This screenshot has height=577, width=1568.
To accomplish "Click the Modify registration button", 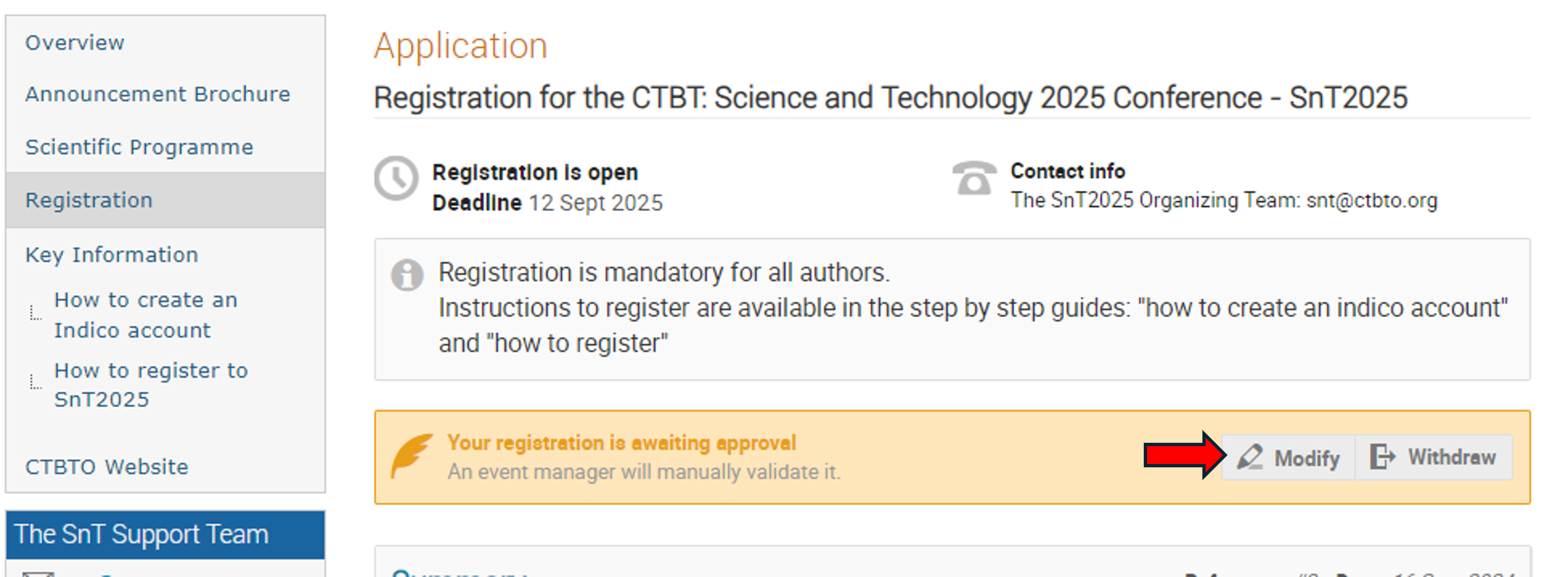I will click(1288, 457).
